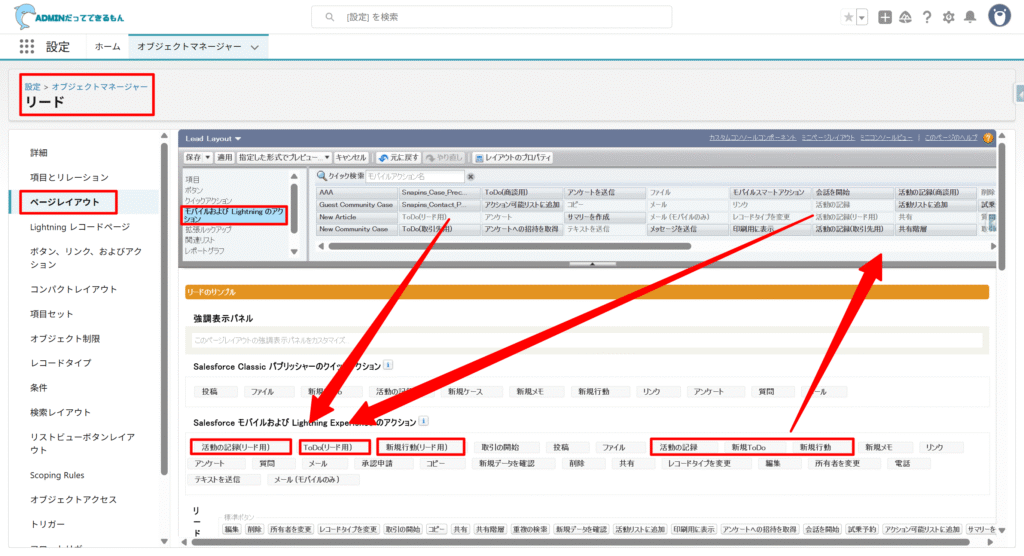Switch to the オブジェクトマネージャー tab
Viewport: 1024px width, 556px height.
(x=189, y=46)
